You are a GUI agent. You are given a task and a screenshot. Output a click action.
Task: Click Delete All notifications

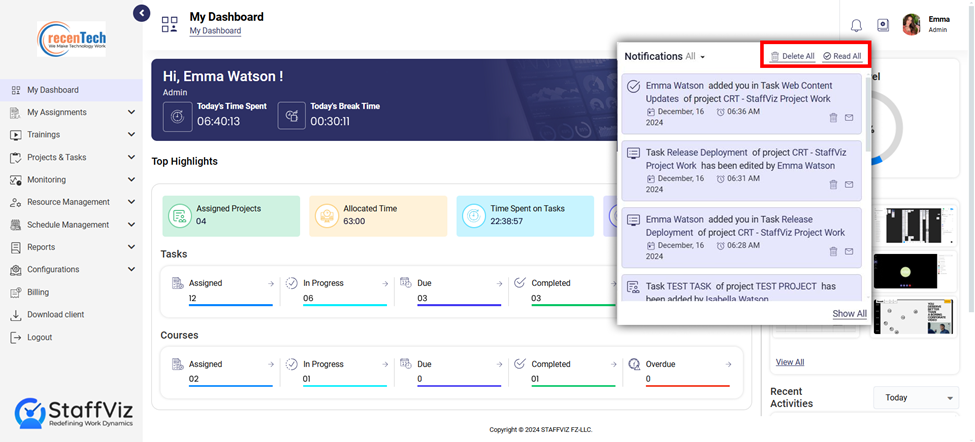(792, 56)
